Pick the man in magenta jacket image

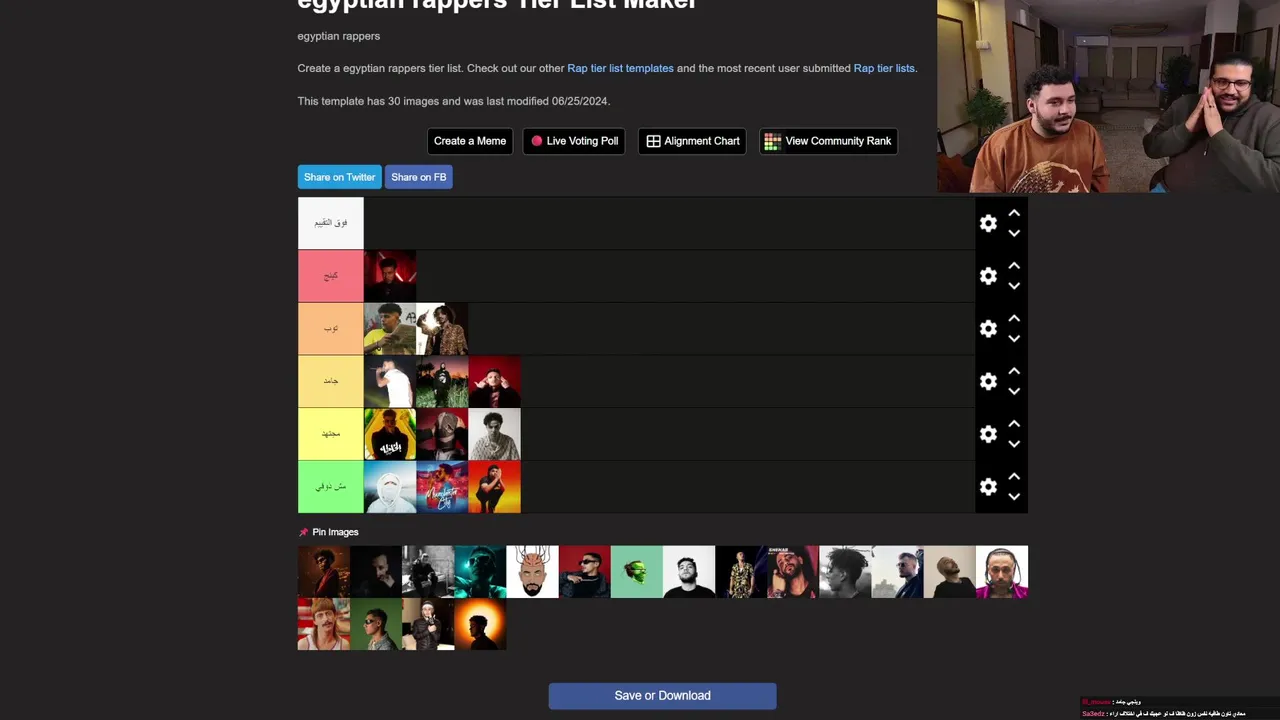(1002, 572)
